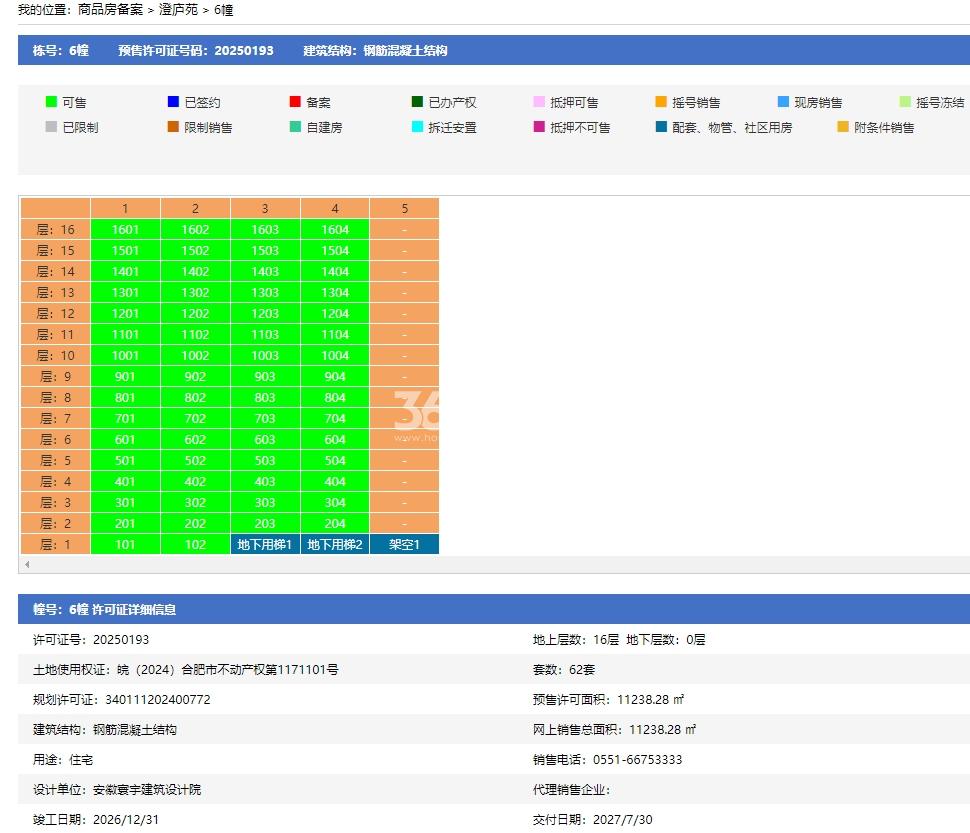Viewport: 970px width, 833px height.
Task: Click the 设计单位: 安徽寰宇建筑设计院 text
Action: [117, 790]
